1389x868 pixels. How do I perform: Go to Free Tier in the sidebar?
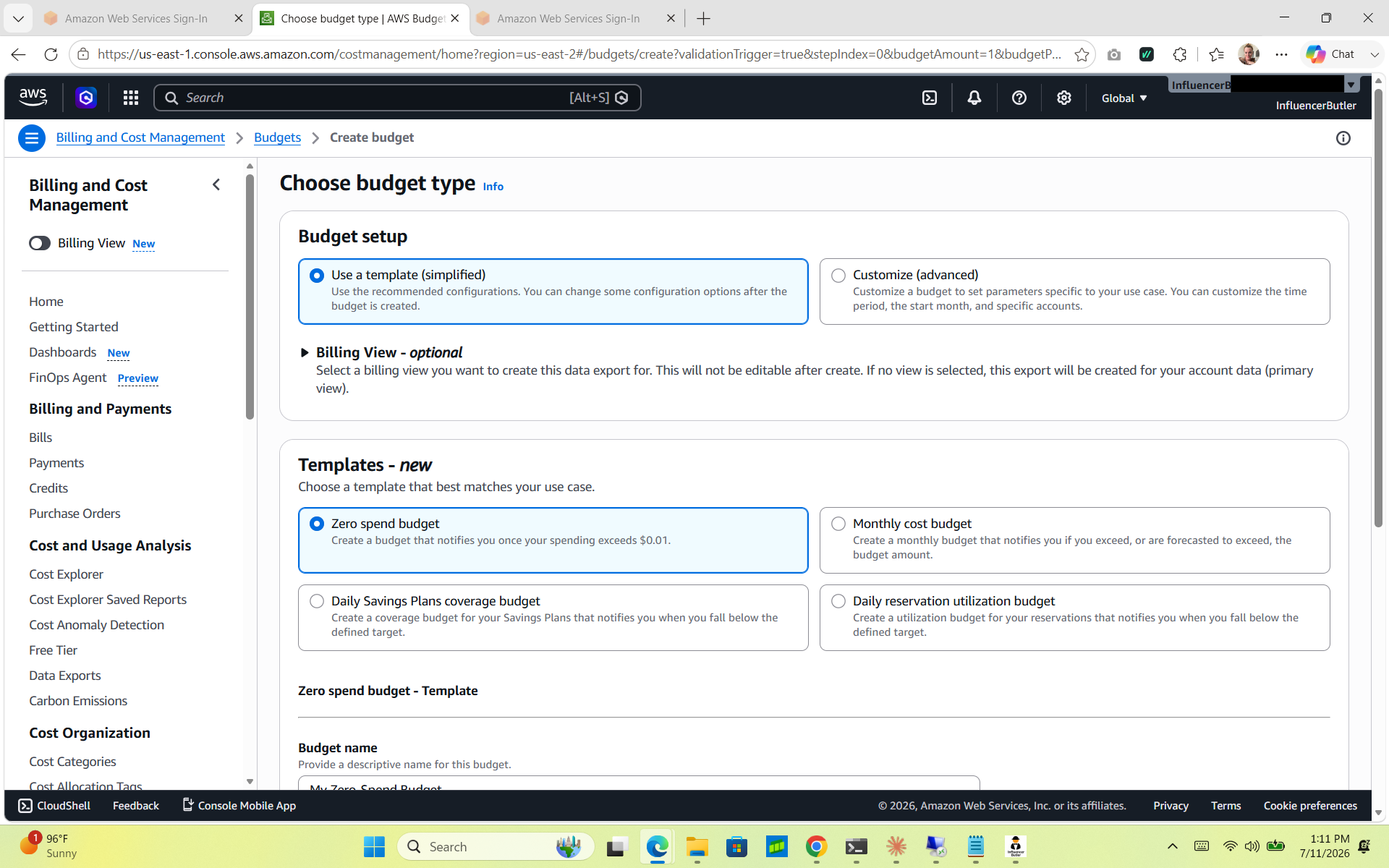pos(53,650)
